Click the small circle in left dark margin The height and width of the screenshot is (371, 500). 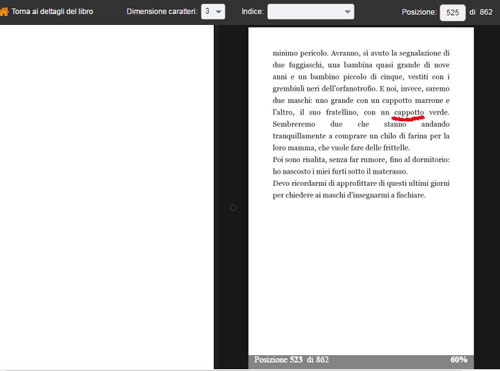[233, 208]
